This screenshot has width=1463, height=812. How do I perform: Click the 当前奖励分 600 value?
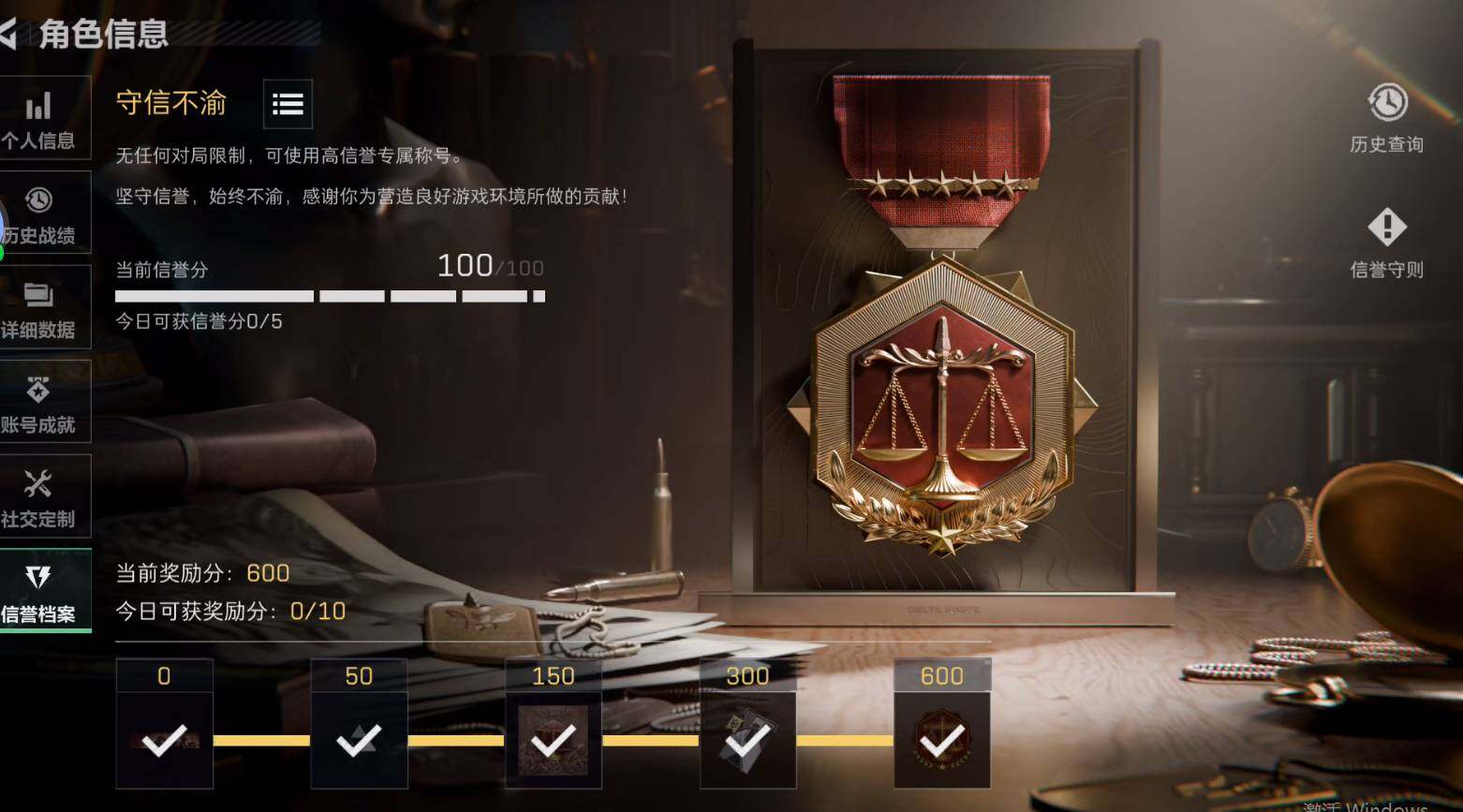click(268, 573)
